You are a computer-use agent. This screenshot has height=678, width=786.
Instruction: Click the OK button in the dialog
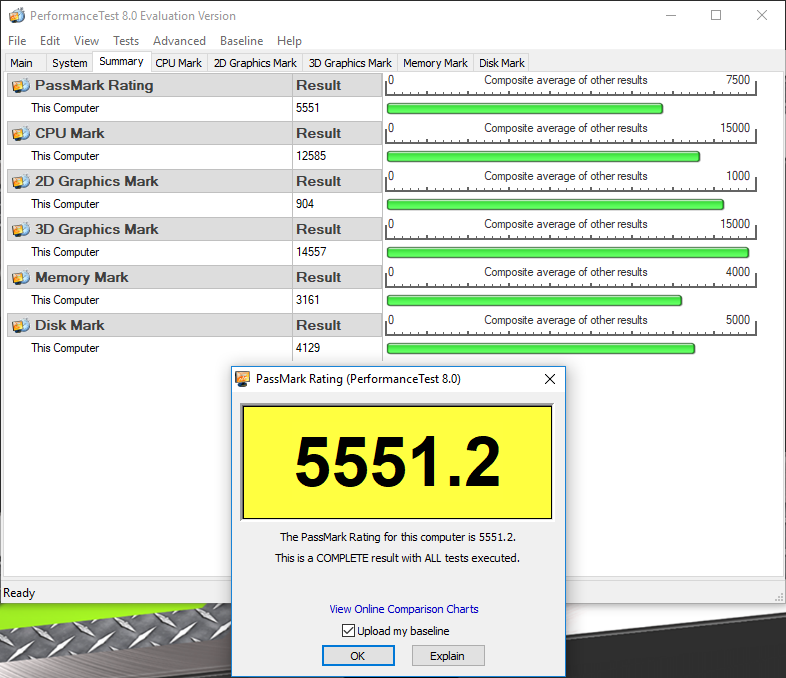click(x=358, y=656)
